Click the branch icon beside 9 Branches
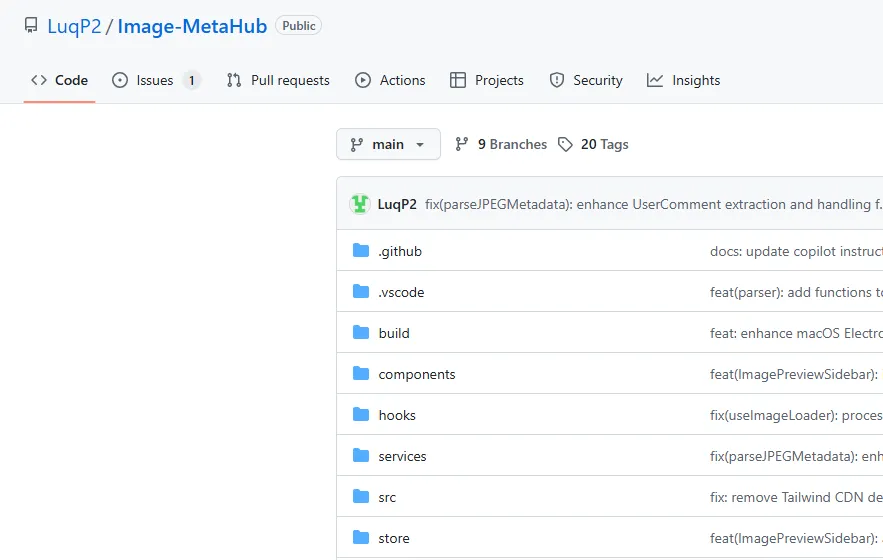Viewport: 883px width, 560px height. (x=462, y=144)
